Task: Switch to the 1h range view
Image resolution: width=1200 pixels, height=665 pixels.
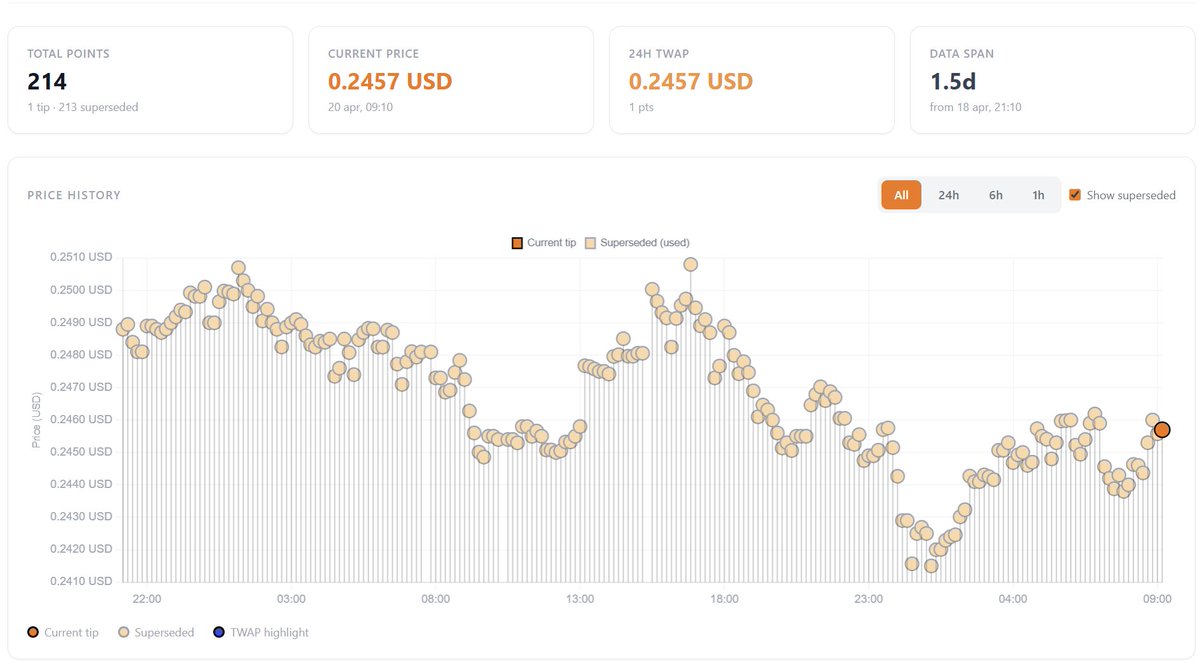Action: (1038, 195)
